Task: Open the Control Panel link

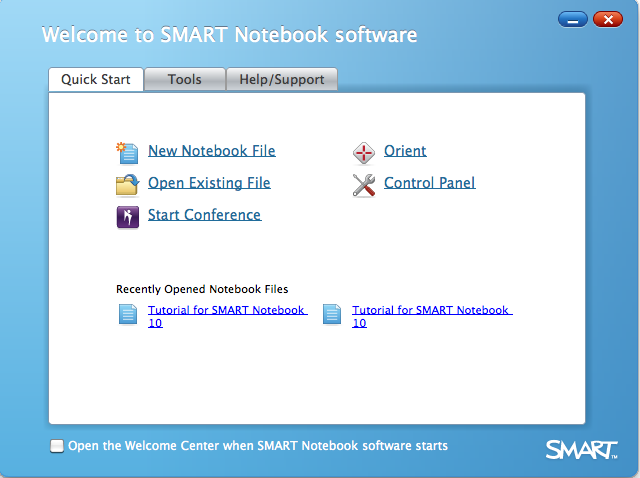Action: pyautogui.click(x=429, y=183)
